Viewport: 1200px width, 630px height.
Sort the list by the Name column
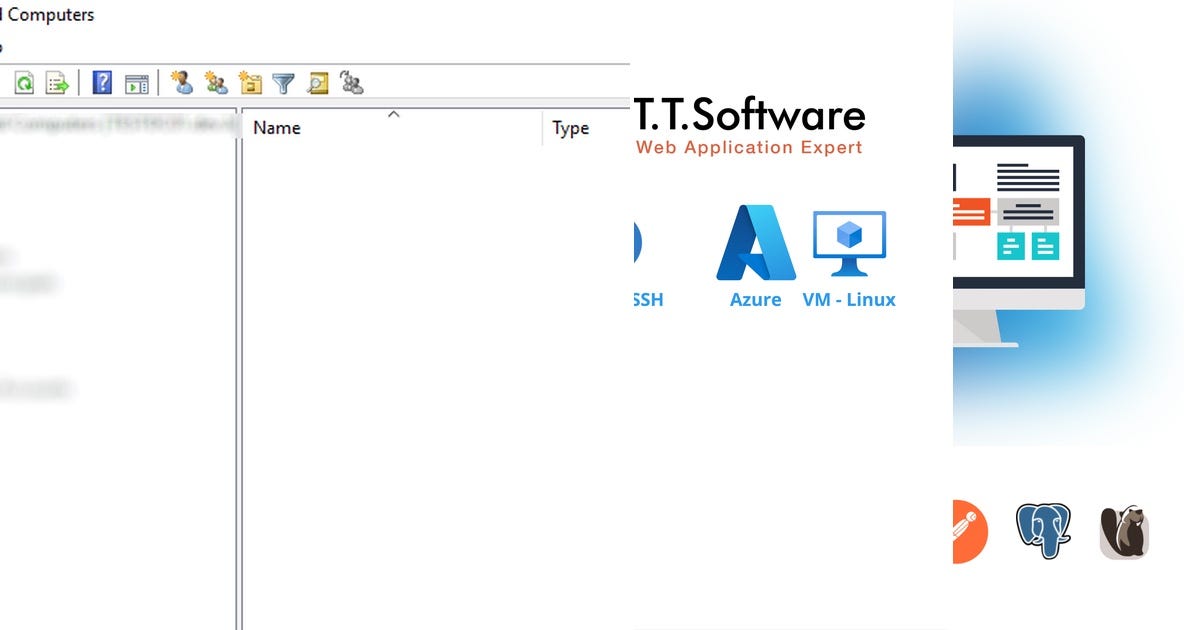tap(276, 128)
